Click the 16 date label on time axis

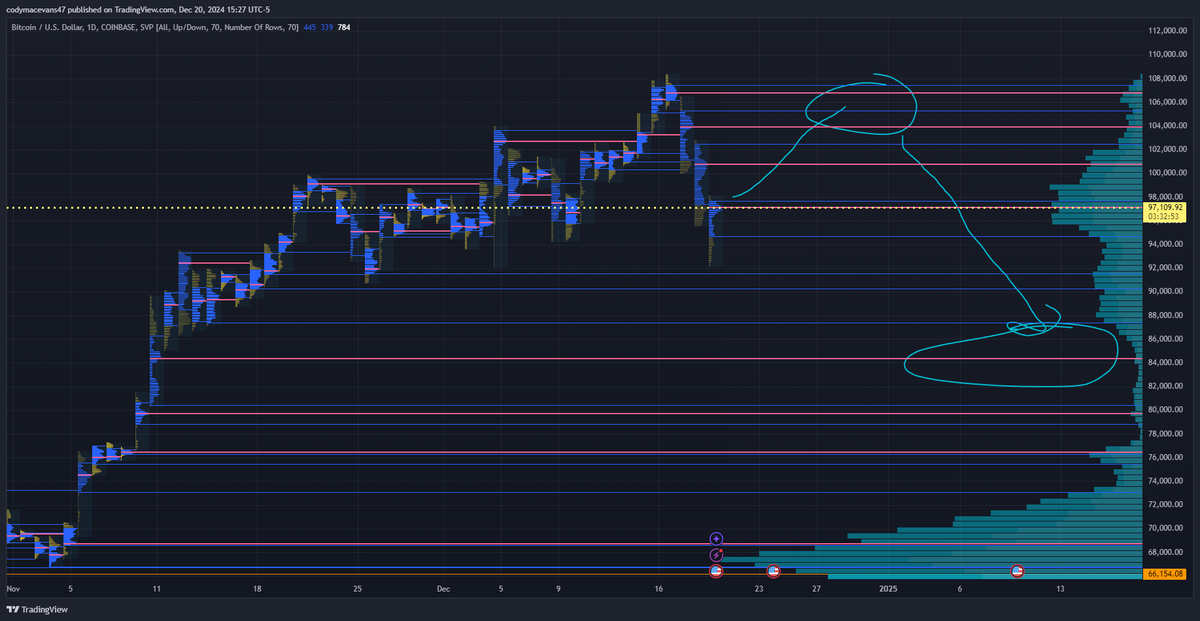(659, 589)
